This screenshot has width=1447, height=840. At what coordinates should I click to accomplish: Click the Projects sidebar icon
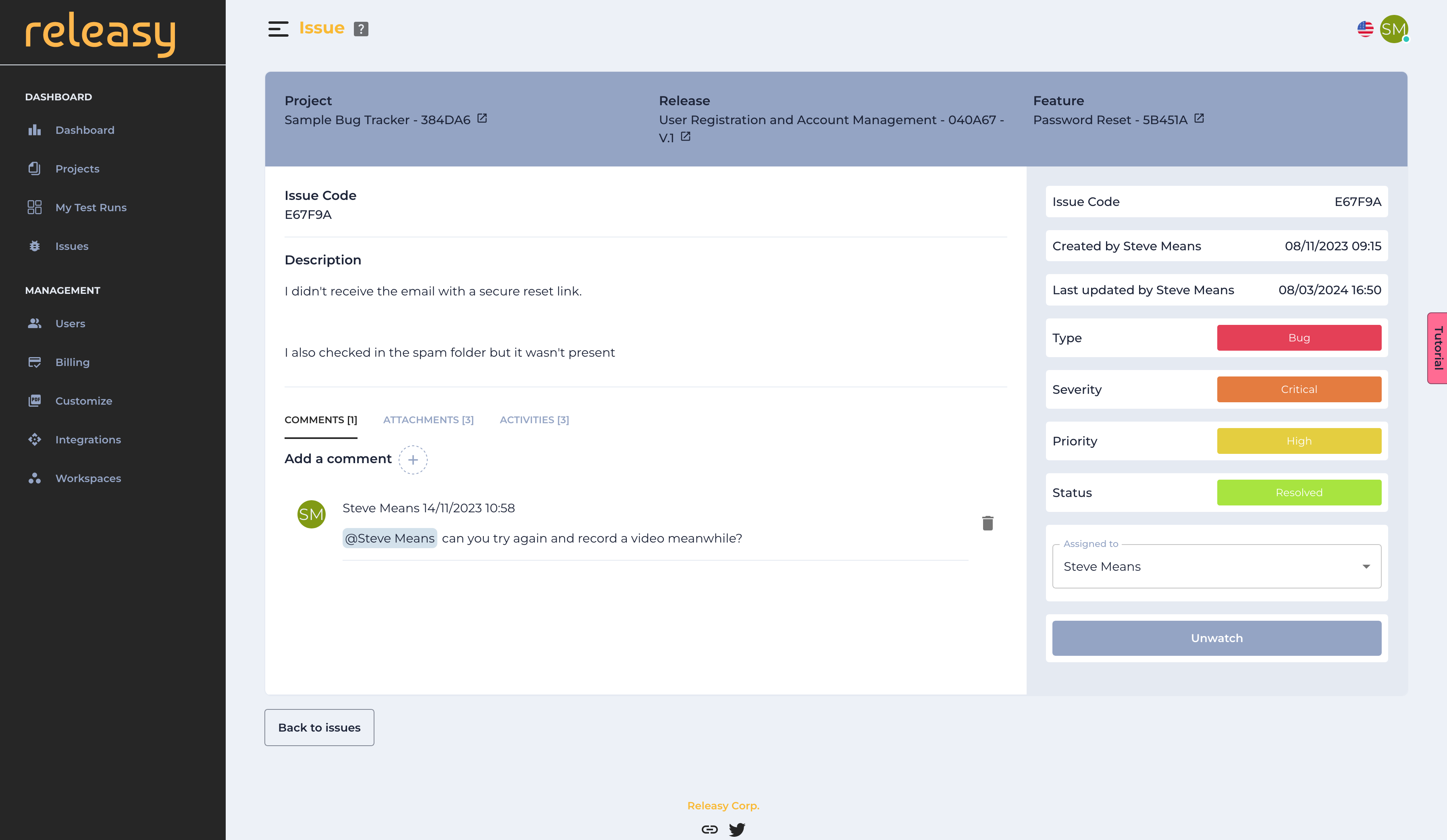34,168
